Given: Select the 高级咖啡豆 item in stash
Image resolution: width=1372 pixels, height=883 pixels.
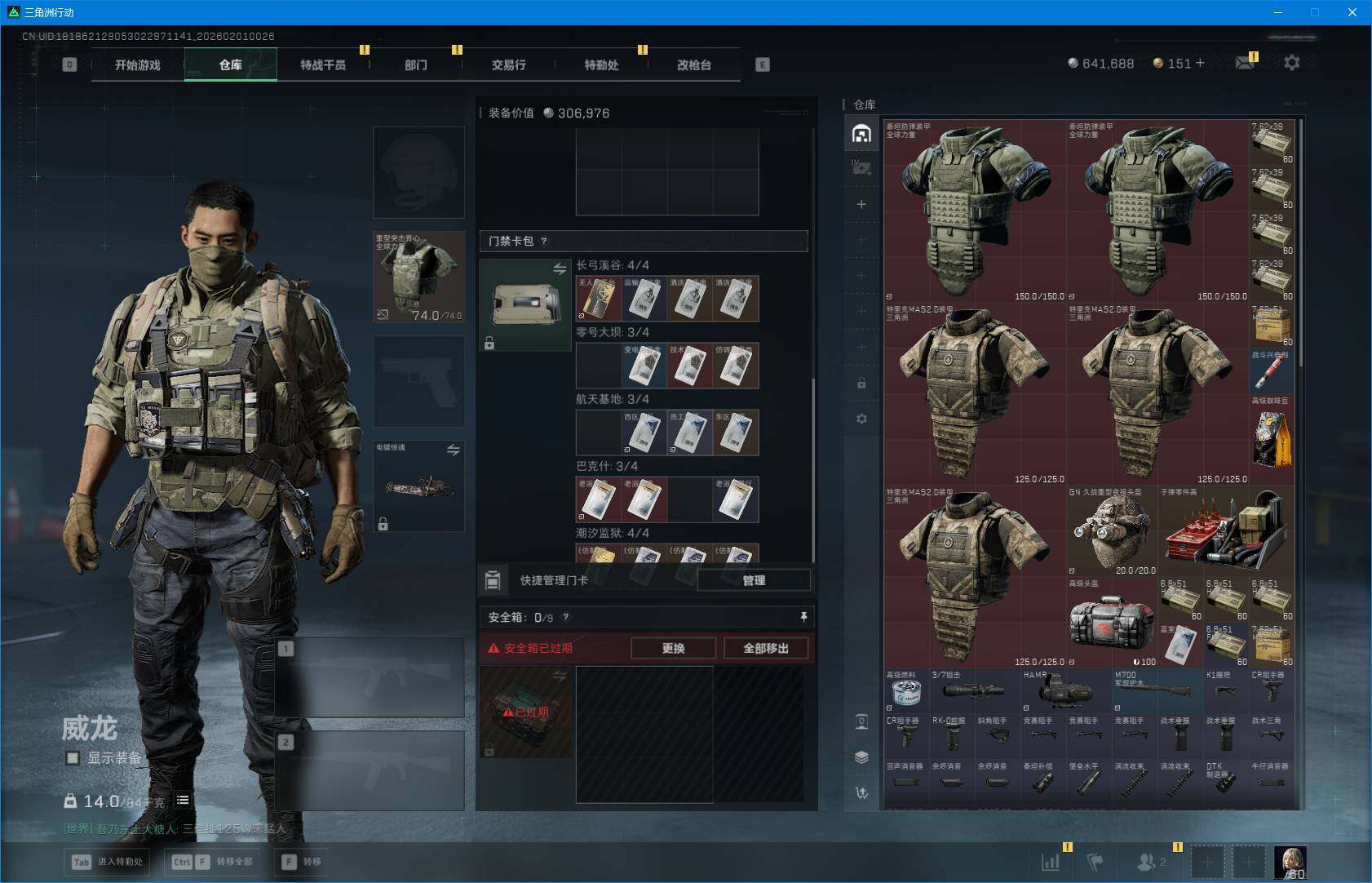Looking at the screenshot, I should coord(1272,440).
